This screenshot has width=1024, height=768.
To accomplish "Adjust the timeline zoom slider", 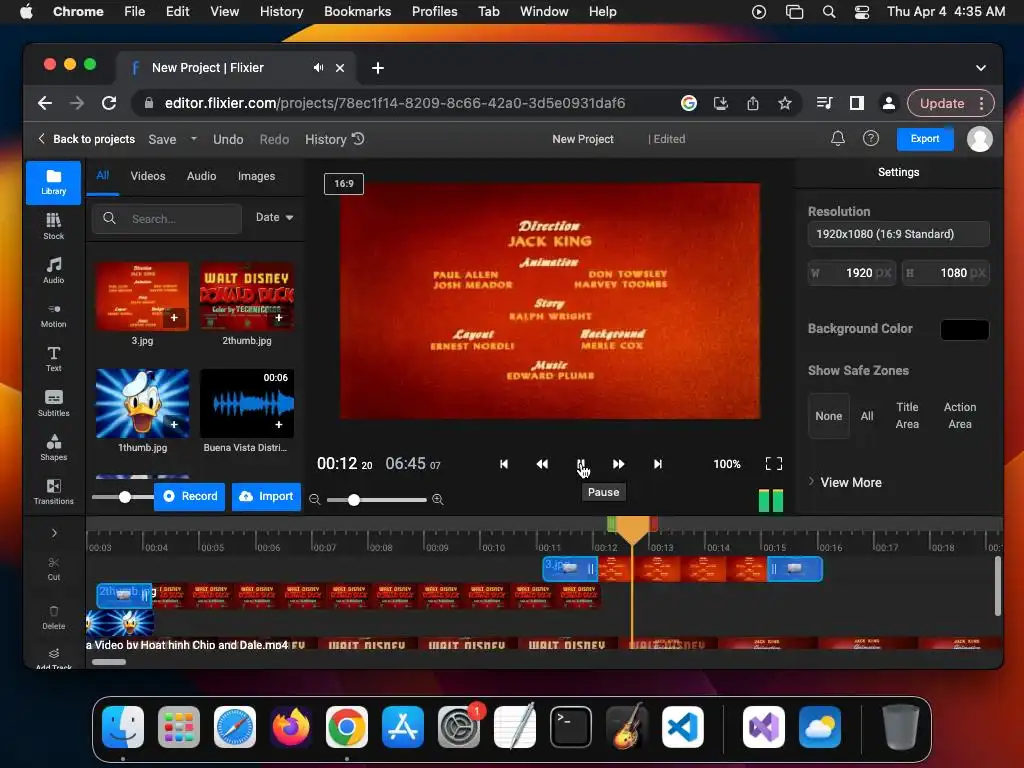I will (x=353, y=500).
